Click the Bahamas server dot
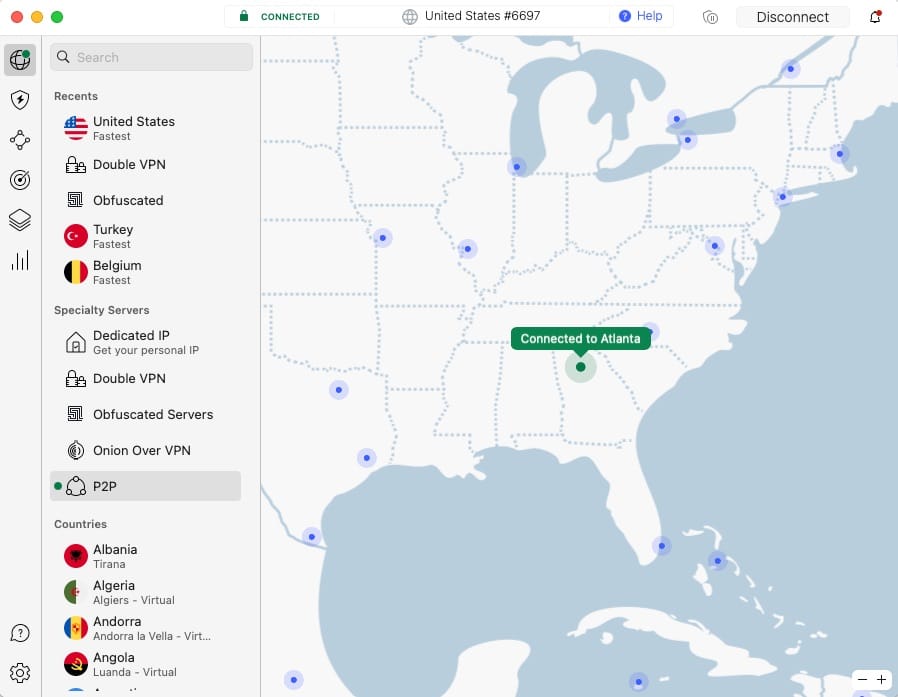 point(718,561)
